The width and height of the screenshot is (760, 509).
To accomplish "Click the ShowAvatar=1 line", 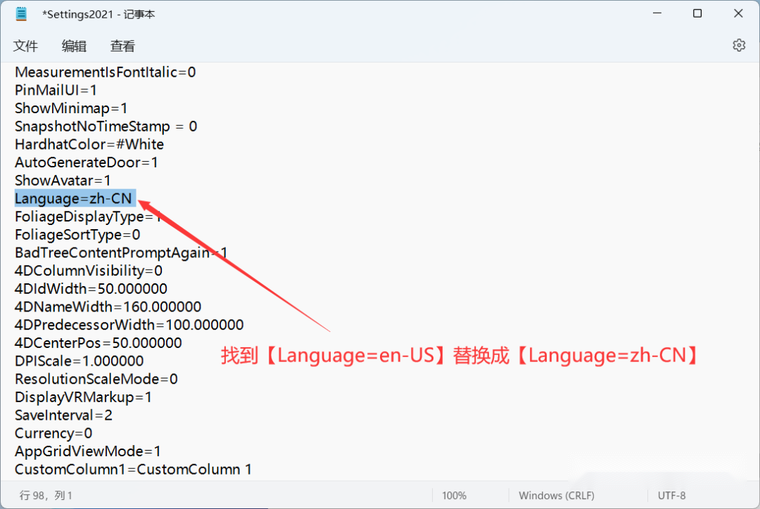I will click(x=63, y=180).
